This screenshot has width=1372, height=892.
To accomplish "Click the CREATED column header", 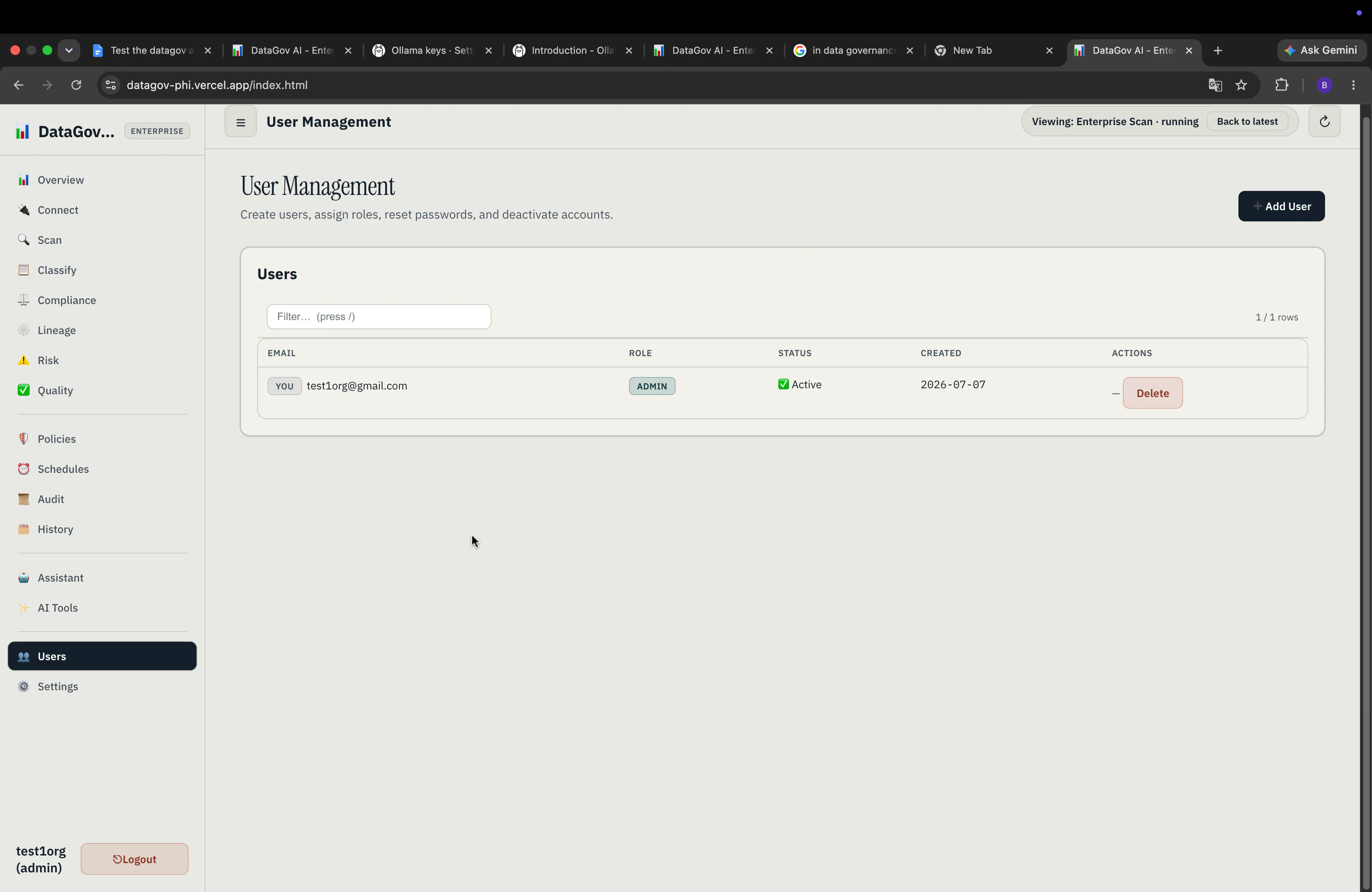I will [941, 353].
